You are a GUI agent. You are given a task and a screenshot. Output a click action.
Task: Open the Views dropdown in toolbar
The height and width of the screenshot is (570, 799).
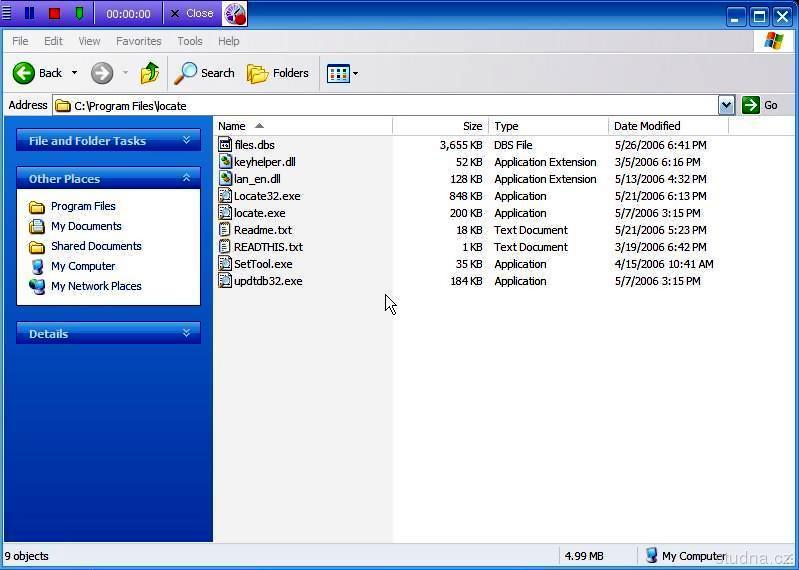pos(342,73)
